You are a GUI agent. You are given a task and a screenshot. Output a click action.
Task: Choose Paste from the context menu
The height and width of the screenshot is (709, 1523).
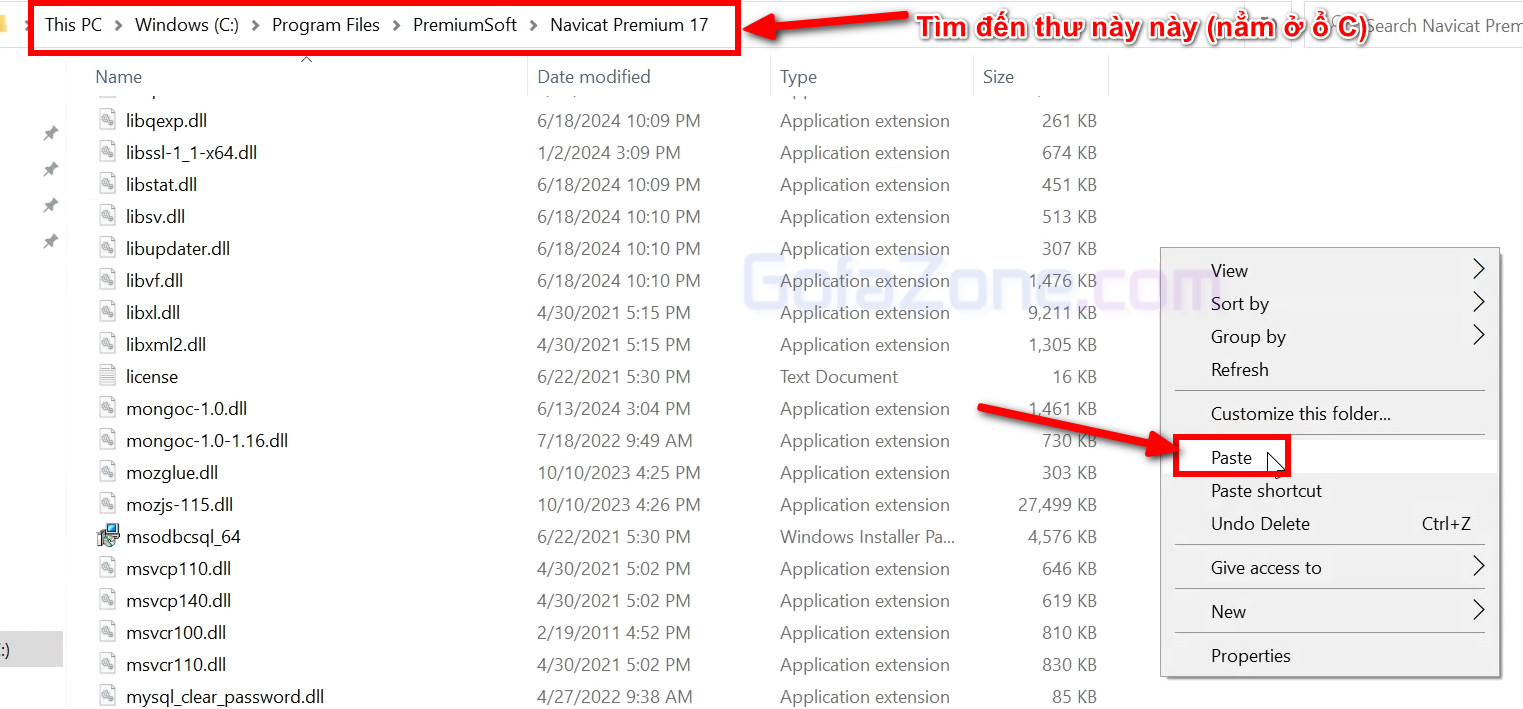1231,458
